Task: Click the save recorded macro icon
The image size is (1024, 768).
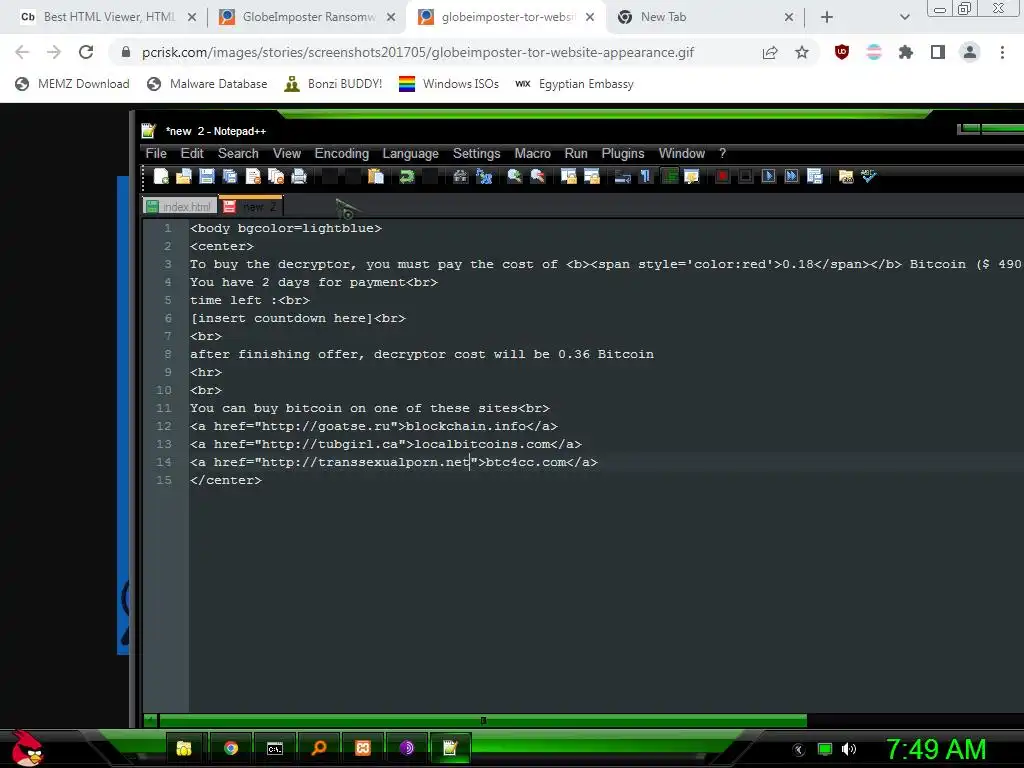Action: coord(814,176)
